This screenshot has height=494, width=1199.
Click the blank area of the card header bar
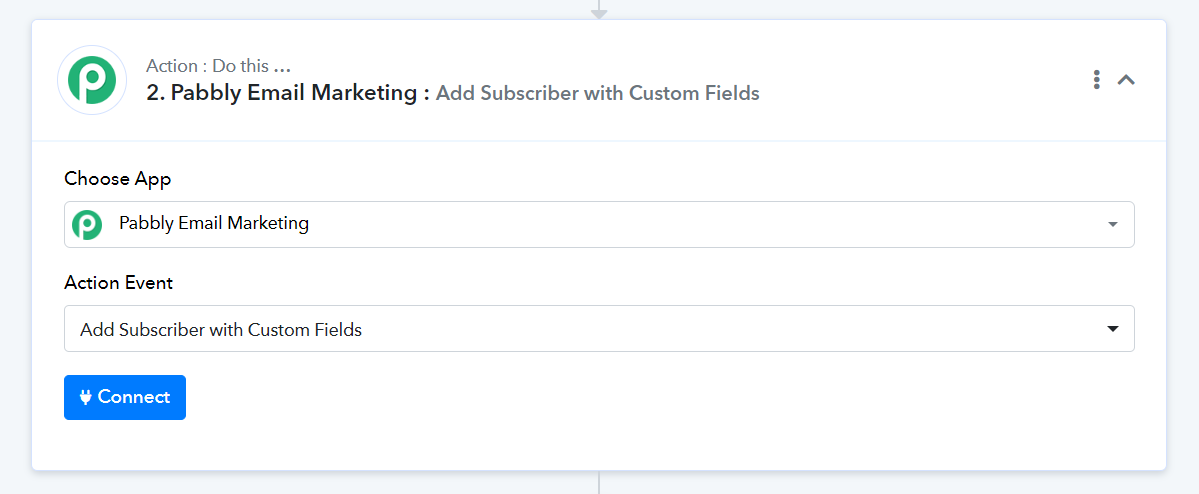point(918,80)
